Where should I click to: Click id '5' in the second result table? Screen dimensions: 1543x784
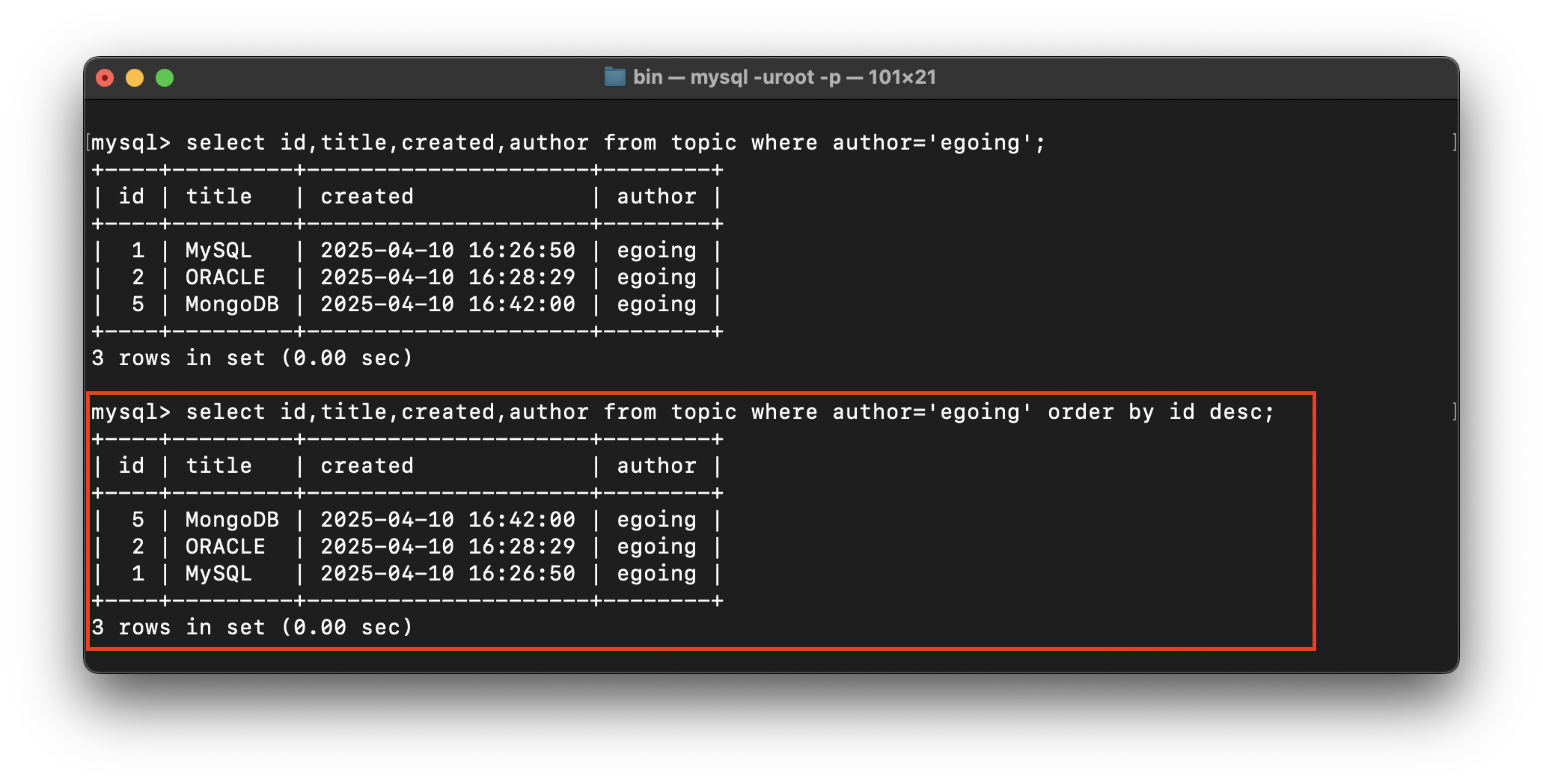(138, 520)
